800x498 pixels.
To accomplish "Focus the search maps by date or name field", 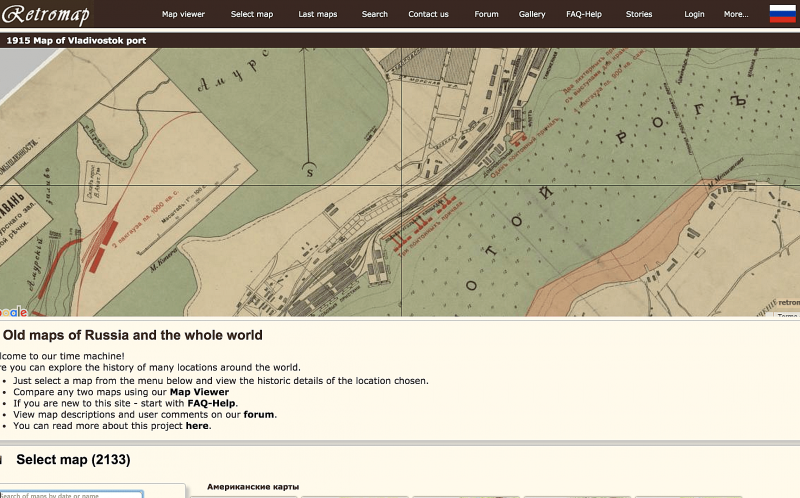I will [70, 494].
